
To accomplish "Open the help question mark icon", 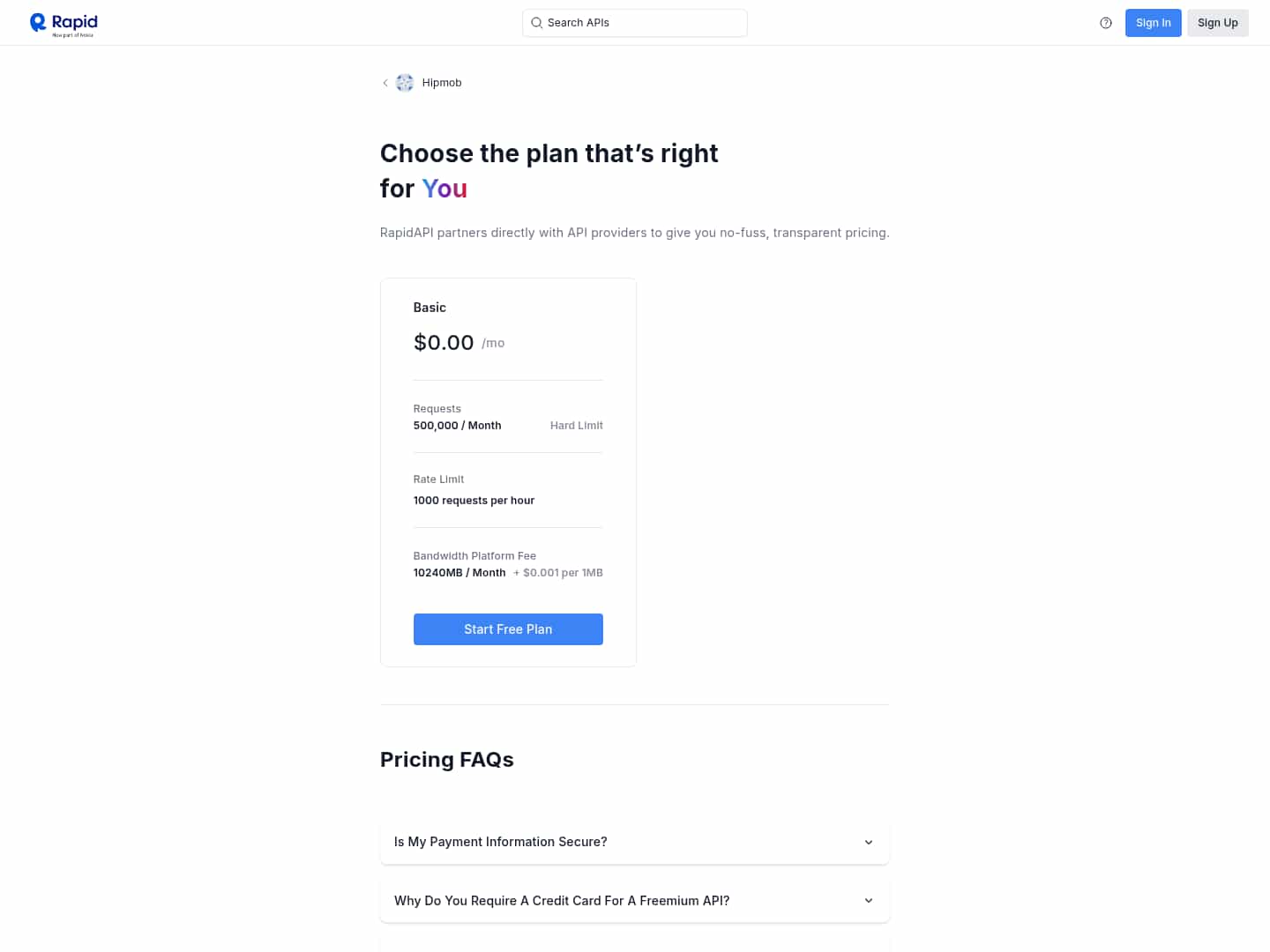I will coord(1106,23).
